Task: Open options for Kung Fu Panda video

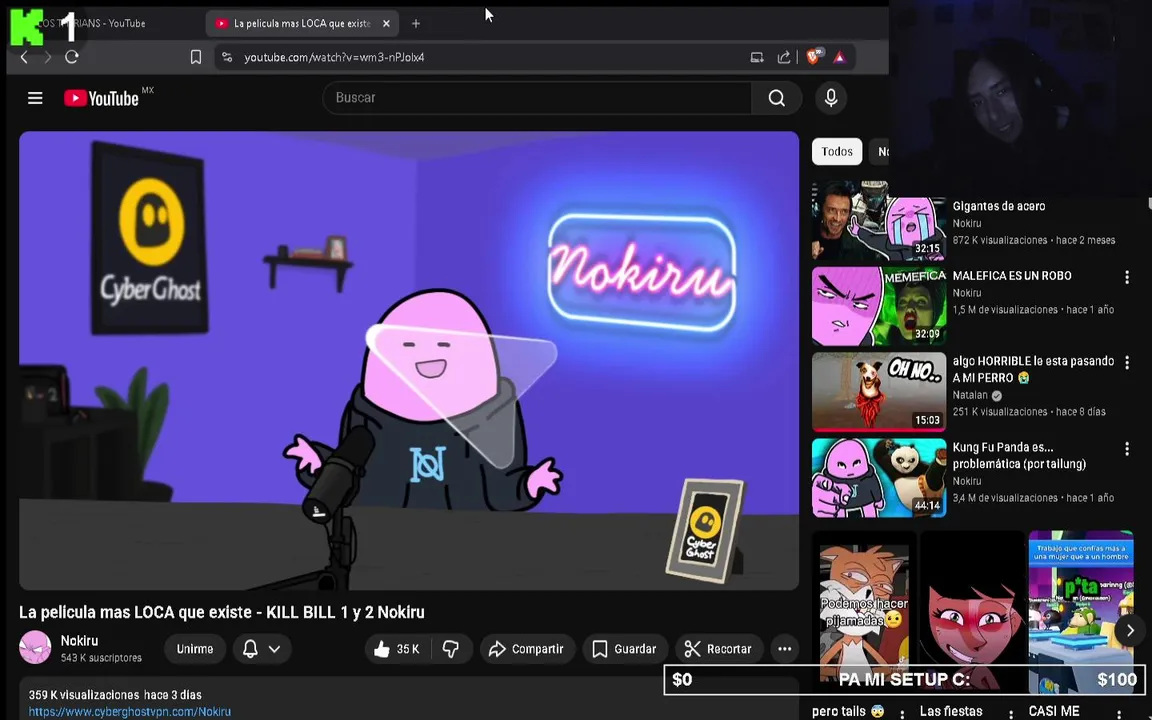Action: point(1127,448)
